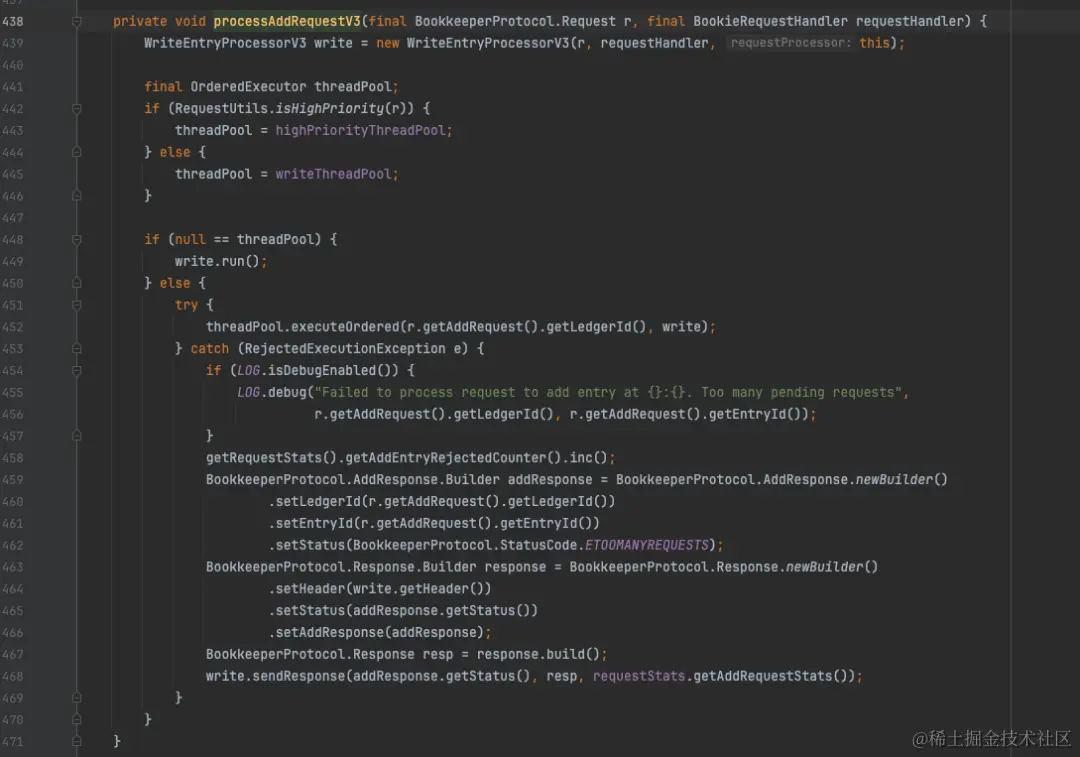Image resolution: width=1080 pixels, height=757 pixels.
Task: Collapse the catch block fold on line 453
Action: 76,349
